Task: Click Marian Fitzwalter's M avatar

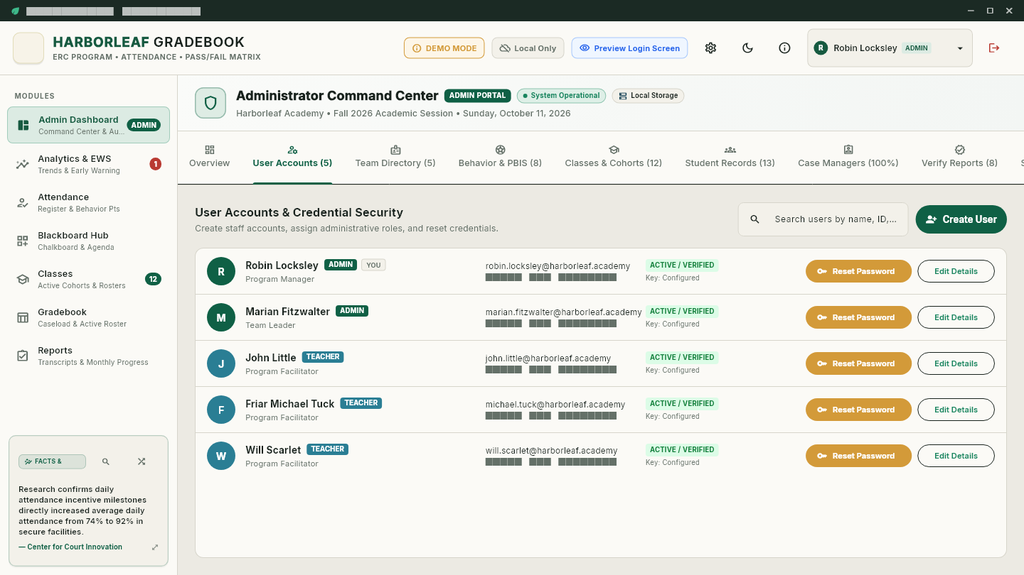Action: [x=221, y=318]
